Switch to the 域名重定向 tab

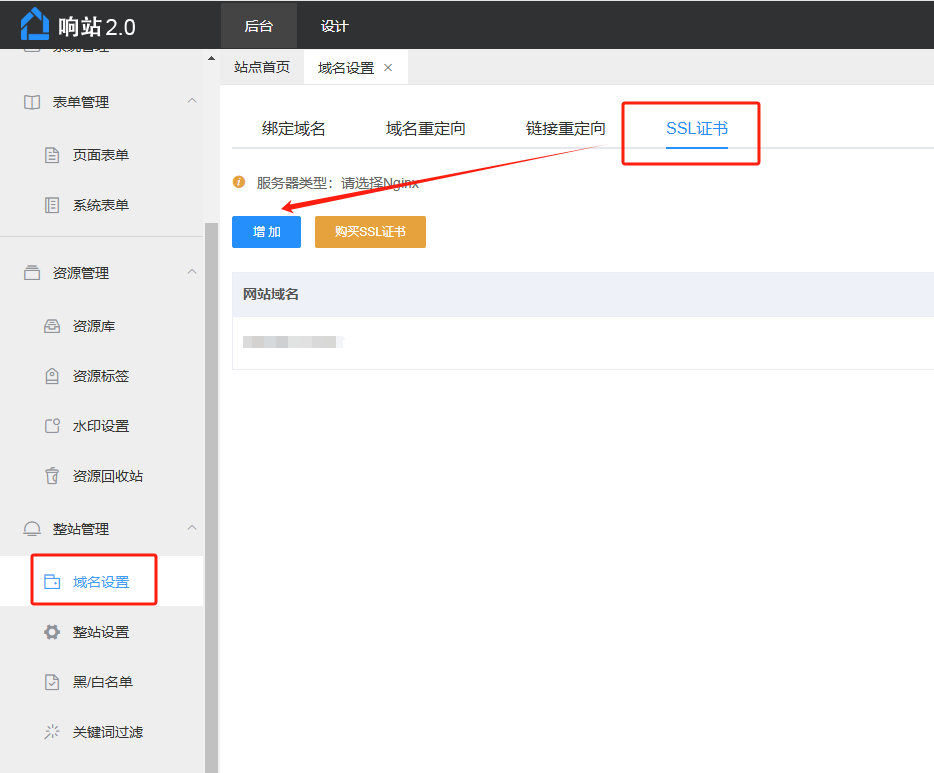point(425,129)
